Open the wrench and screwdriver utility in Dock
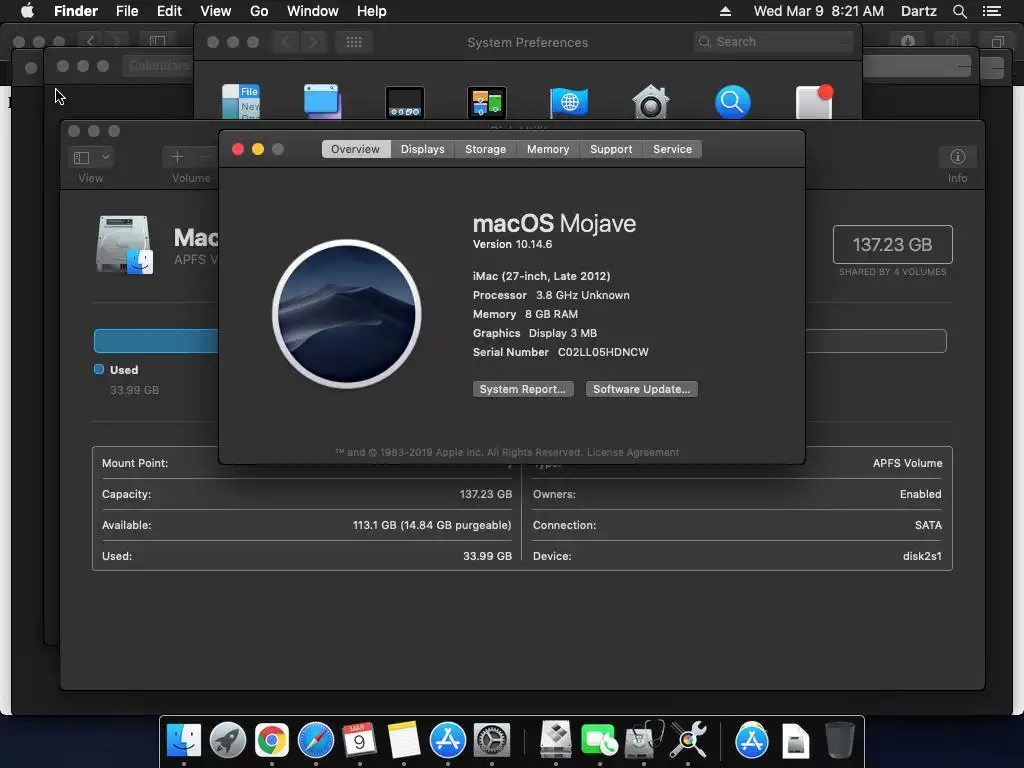1024x768 pixels. (688, 740)
